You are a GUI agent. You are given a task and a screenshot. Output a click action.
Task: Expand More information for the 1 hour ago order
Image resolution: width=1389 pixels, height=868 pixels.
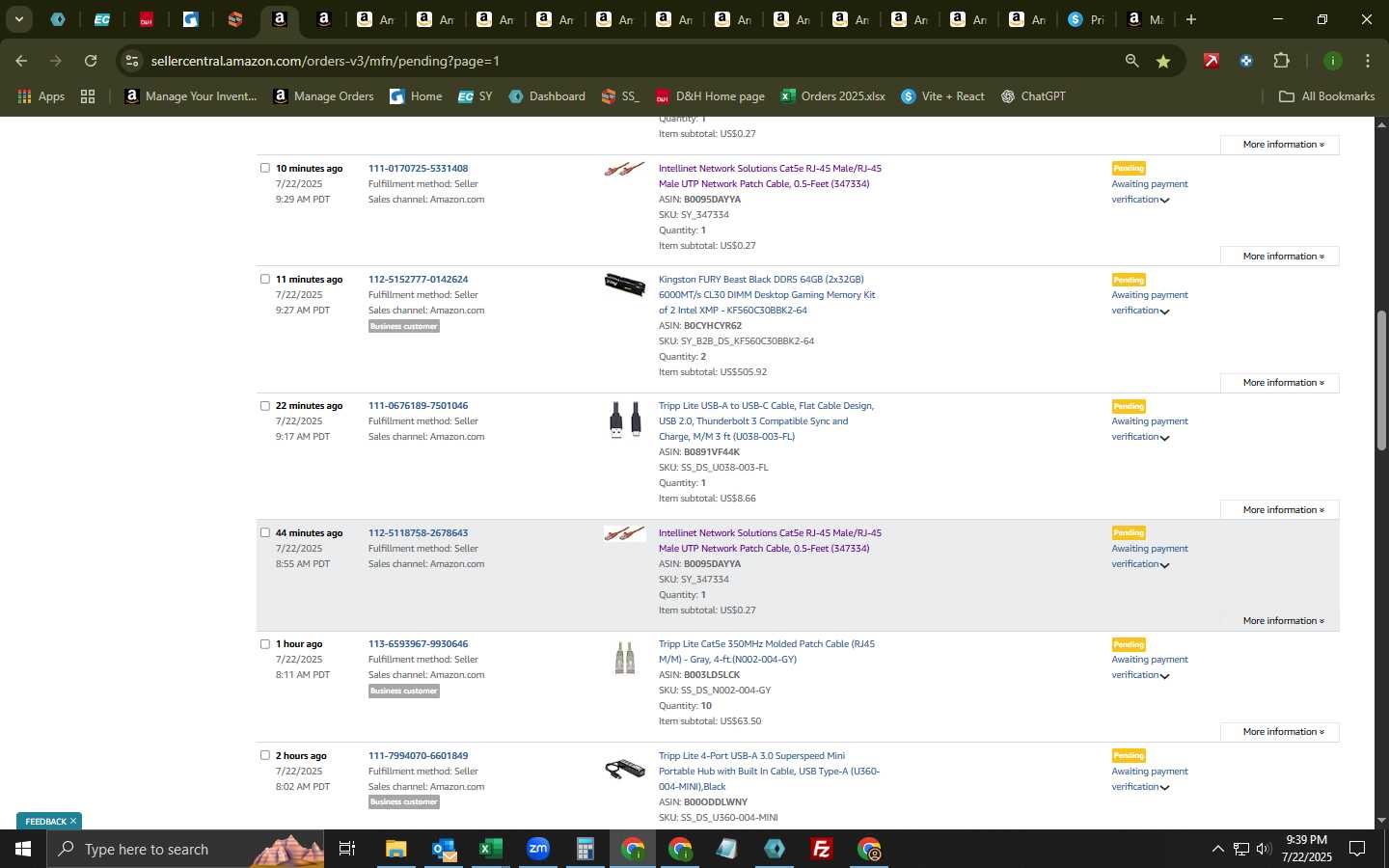click(x=1280, y=732)
